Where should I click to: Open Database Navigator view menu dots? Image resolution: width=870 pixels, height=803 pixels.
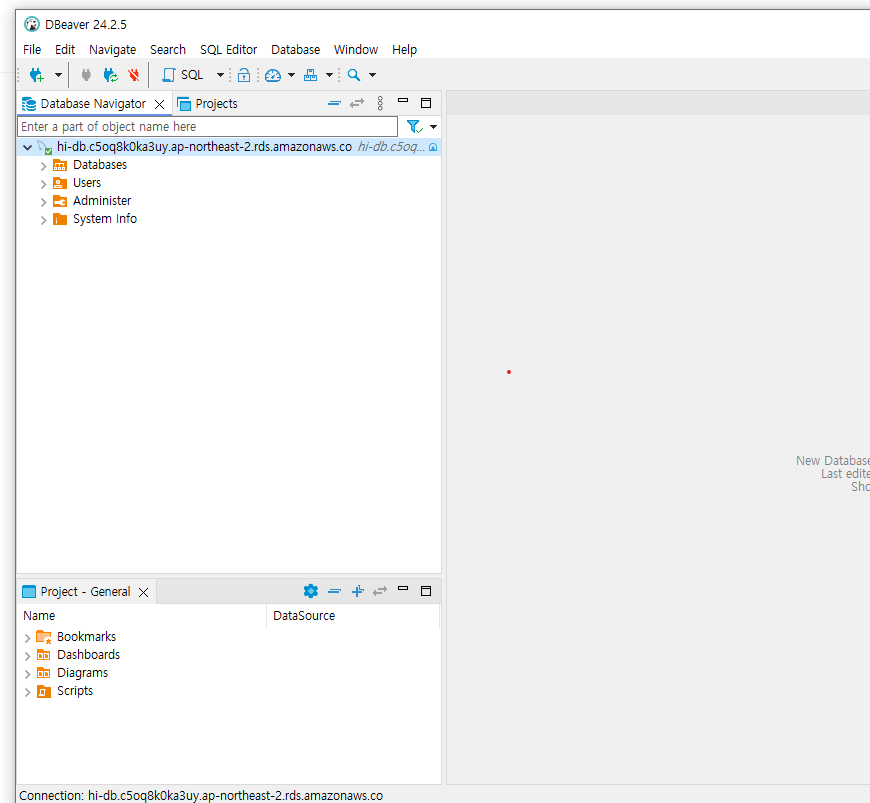pyautogui.click(x=380, y=103)
